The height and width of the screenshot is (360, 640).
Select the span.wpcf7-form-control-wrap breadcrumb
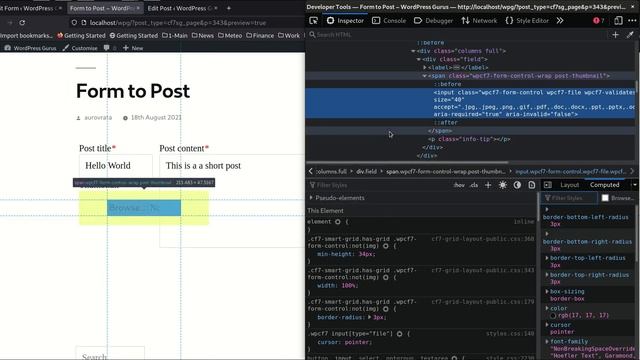tap(446, 171)
